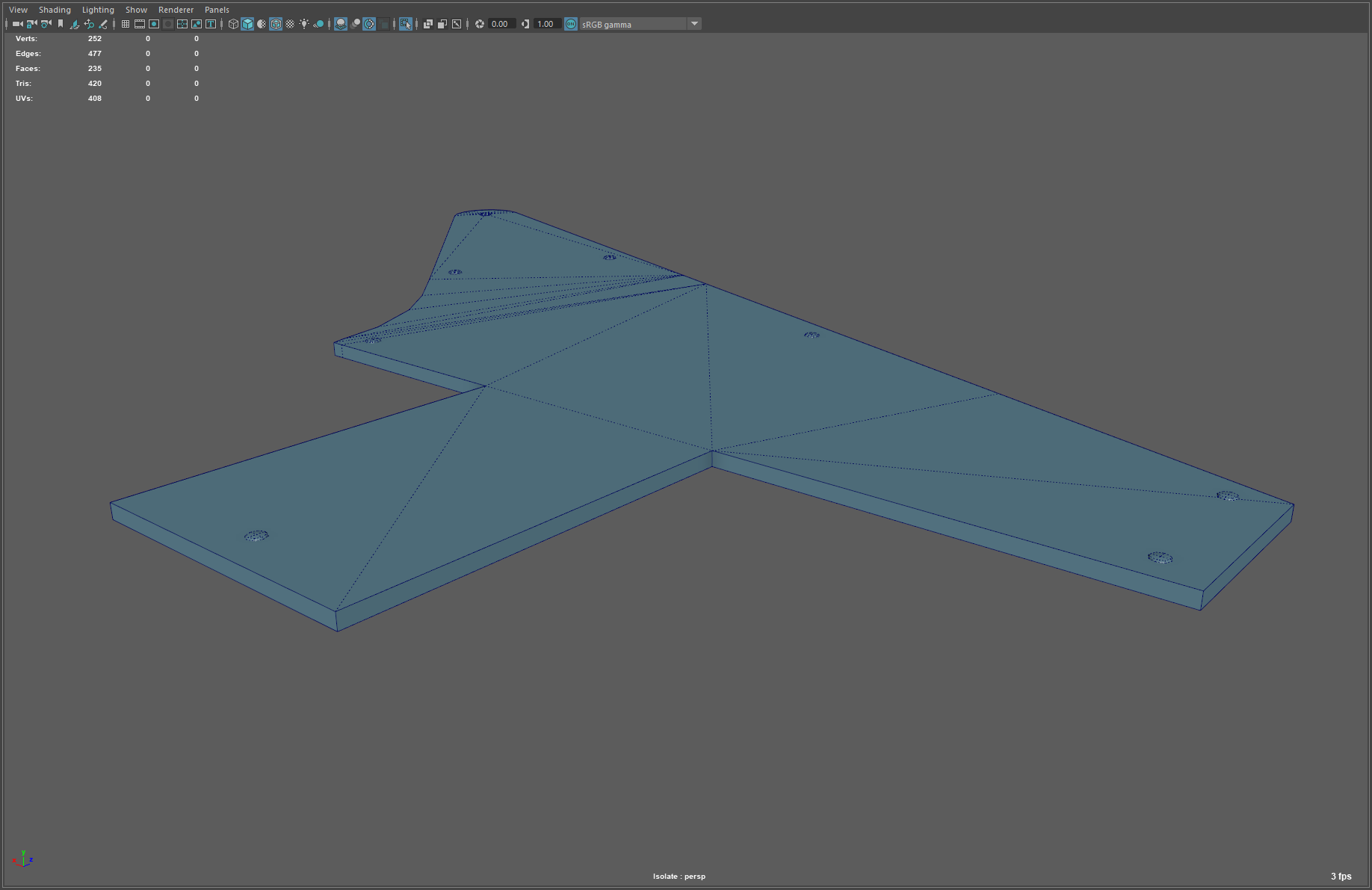Click the Gamma contrast icon
The image size is (1372, 890).
525,24
